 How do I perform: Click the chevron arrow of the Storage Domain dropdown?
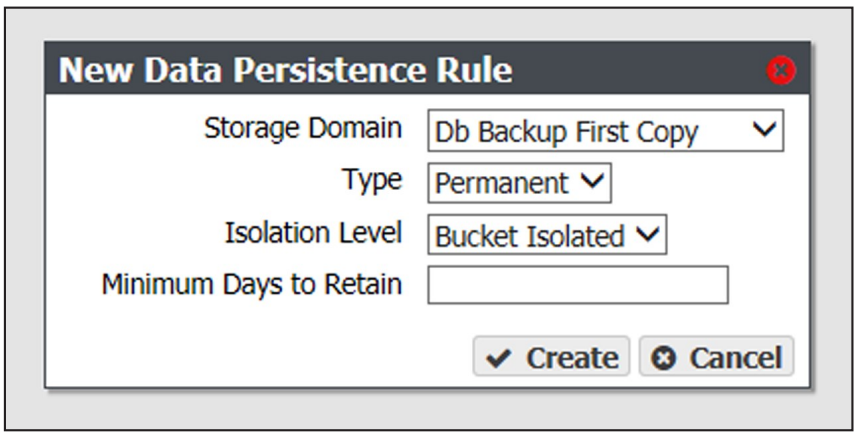point(764,130)
